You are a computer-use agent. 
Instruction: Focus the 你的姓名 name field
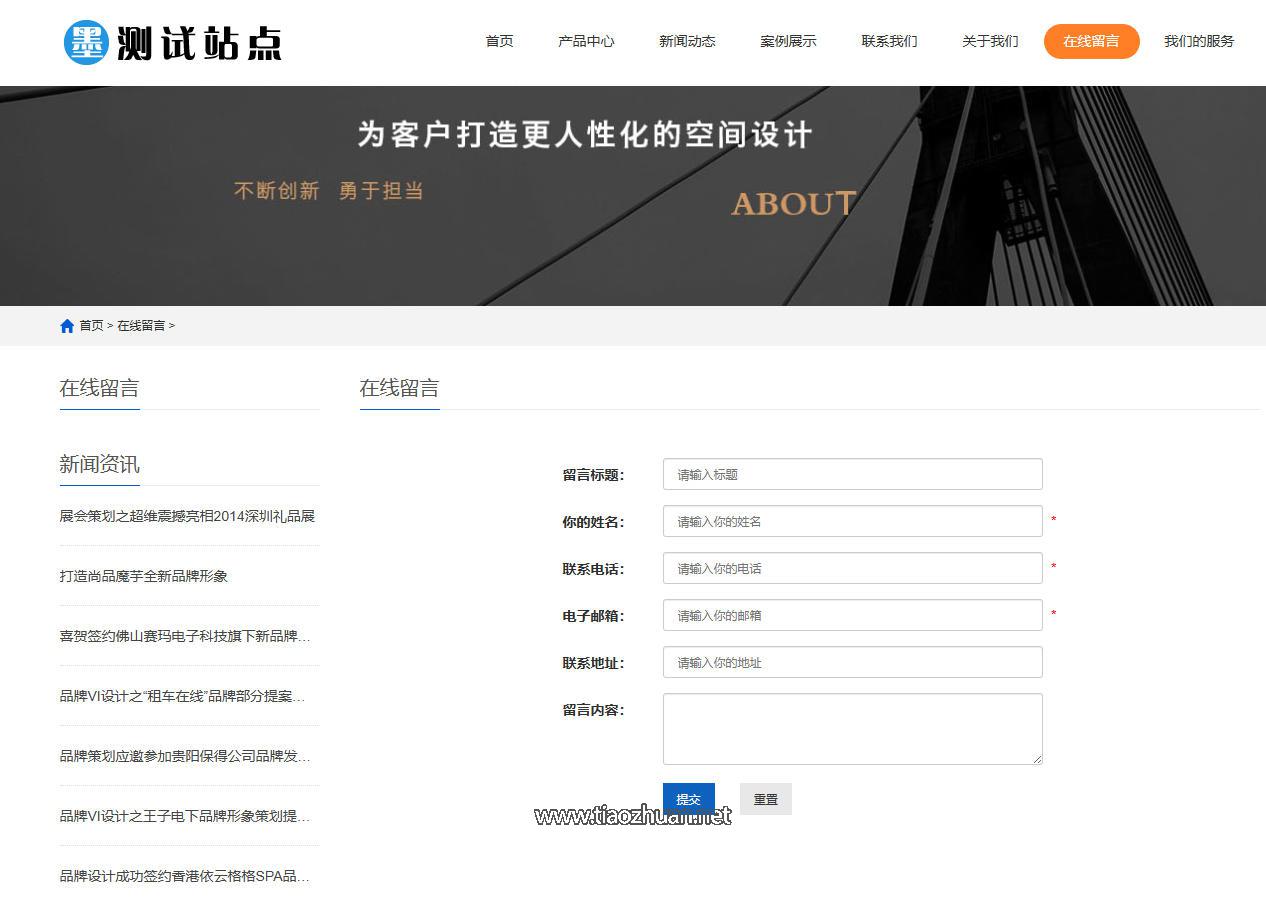pyautogui.click(x=852, y=521)
